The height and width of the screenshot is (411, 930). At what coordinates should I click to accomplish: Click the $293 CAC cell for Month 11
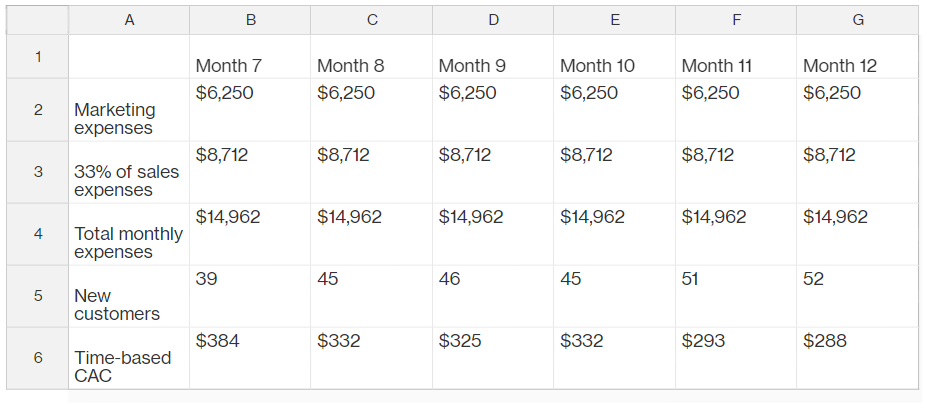pos(736,358)
